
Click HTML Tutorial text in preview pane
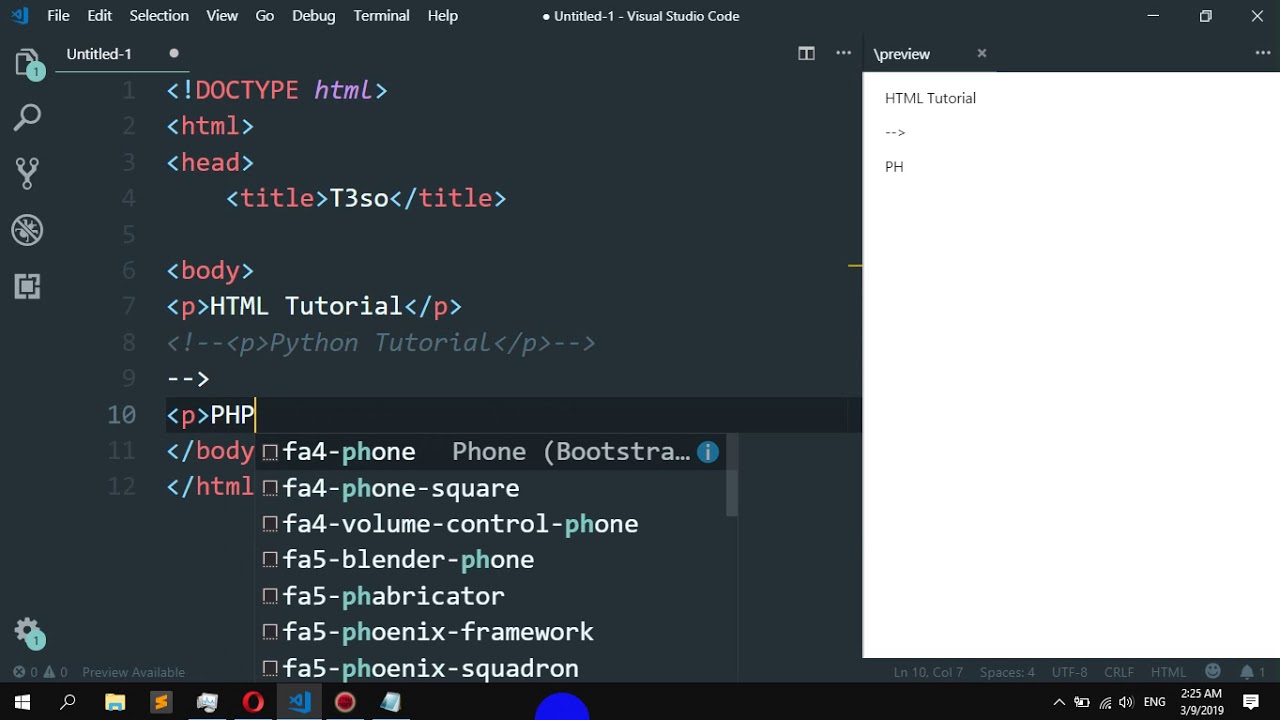pyautogui.click(x=930, y=98)
